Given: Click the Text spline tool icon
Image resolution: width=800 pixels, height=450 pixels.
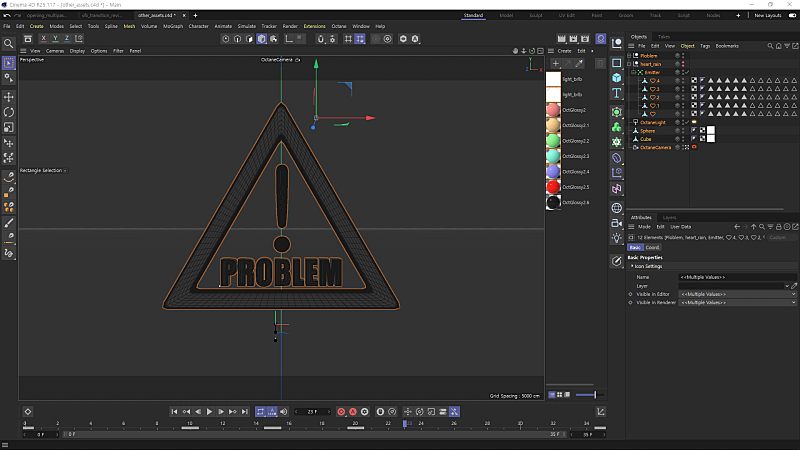Looking at the screenshot, I should pyautogui.click(x=617, y=93).
